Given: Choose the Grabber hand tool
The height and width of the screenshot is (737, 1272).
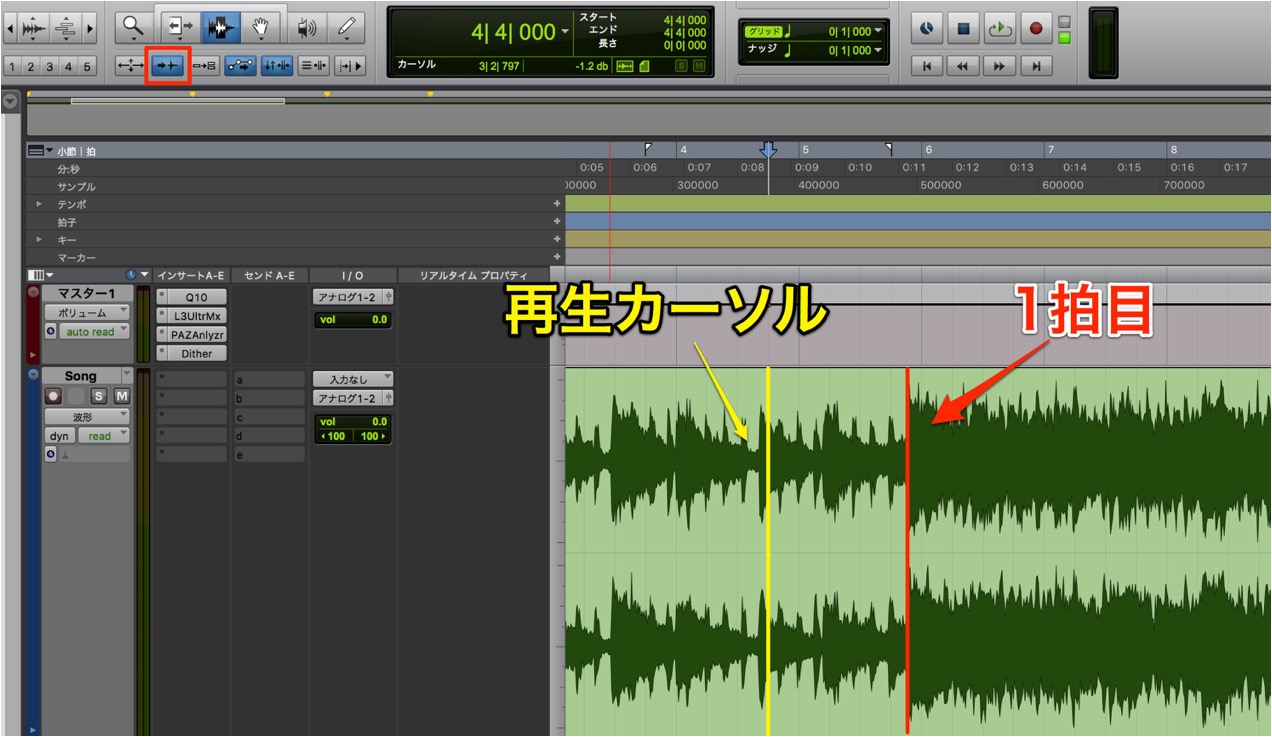Looking at the screenshot, I should (260, 28).
